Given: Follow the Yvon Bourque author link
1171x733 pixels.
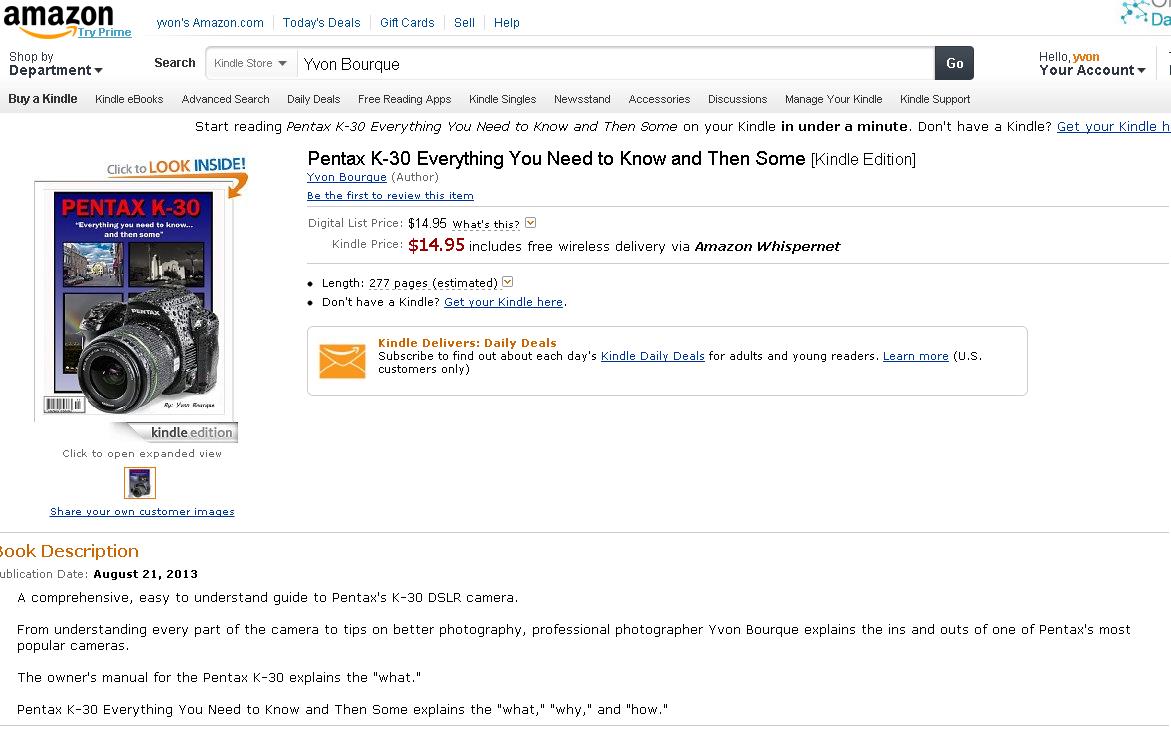Looking at the screenshot, I should coord(346,177).
